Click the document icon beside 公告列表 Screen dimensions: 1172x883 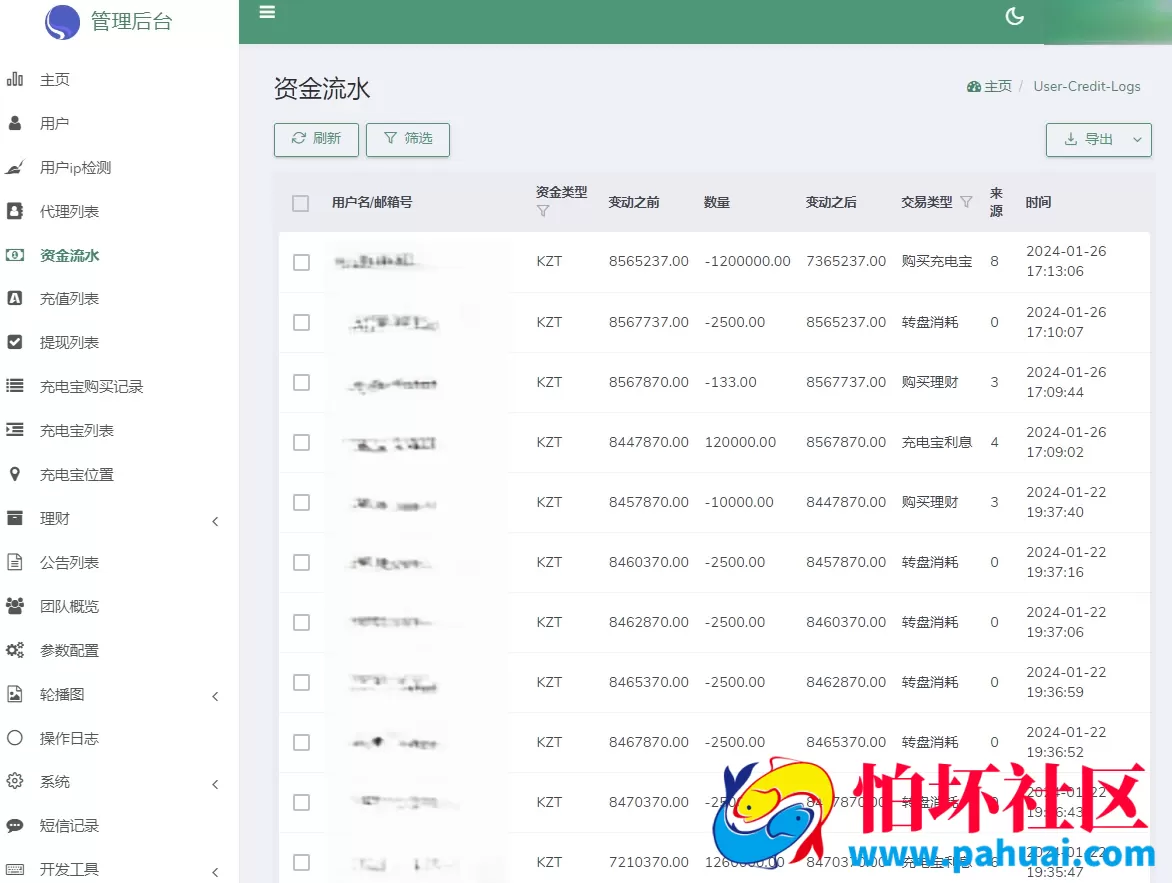click(x=15, y=562)
